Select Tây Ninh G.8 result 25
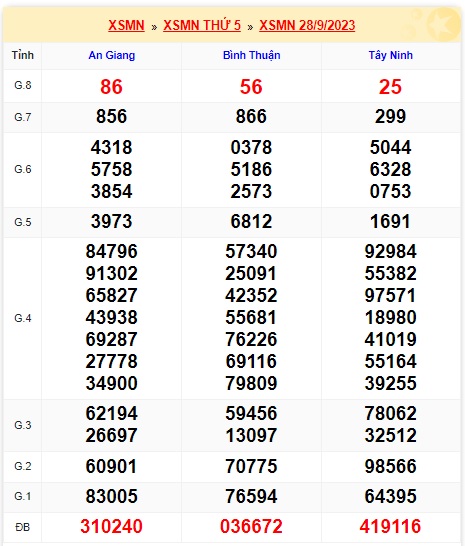The width and height of the screenshot is (465, 546). (x=390, y=87)
